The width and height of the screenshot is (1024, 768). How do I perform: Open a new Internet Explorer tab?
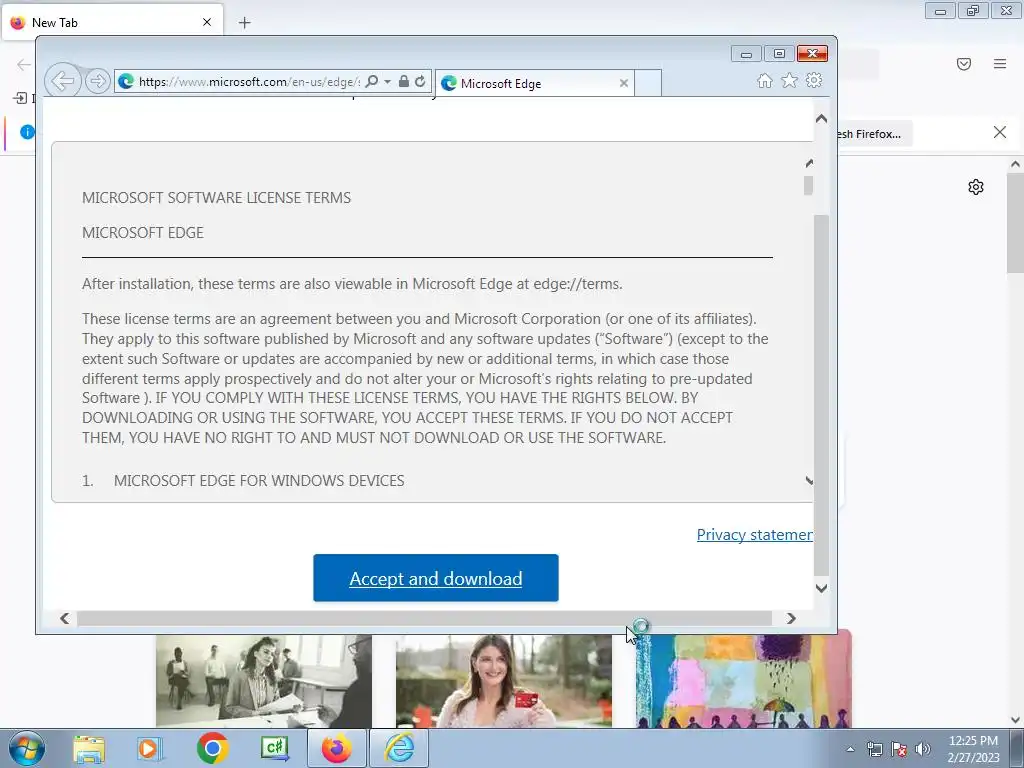(648, 84)
